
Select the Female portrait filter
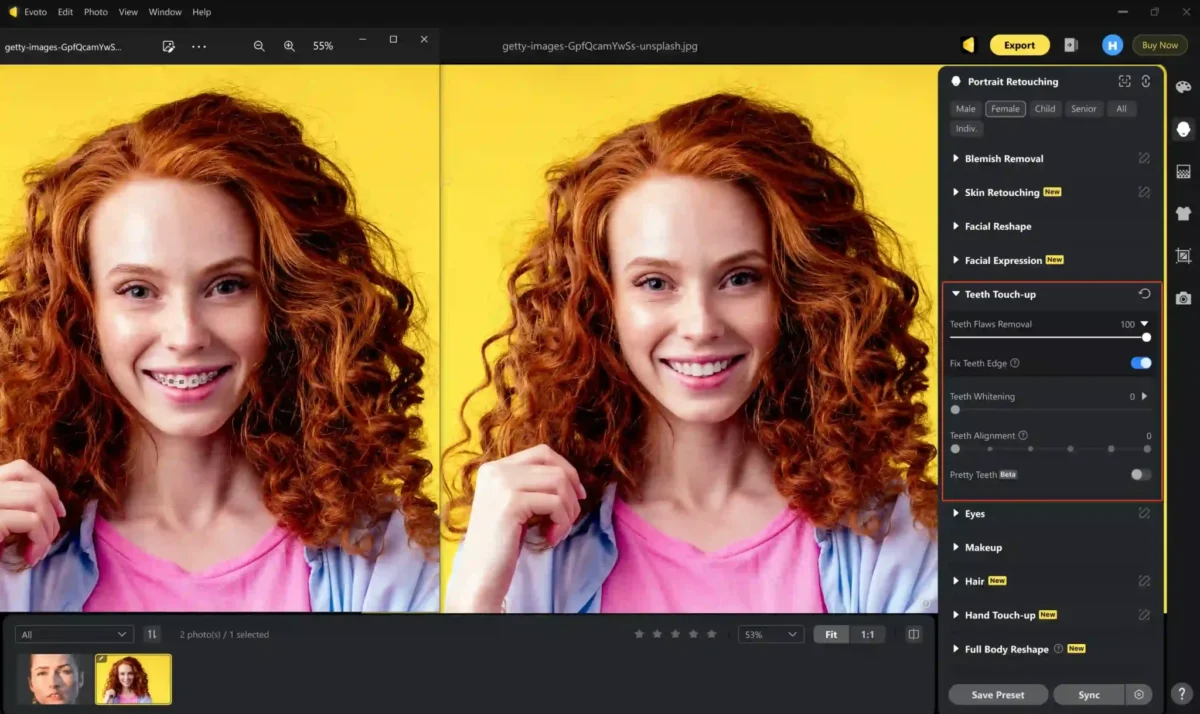pos(1005,109)
